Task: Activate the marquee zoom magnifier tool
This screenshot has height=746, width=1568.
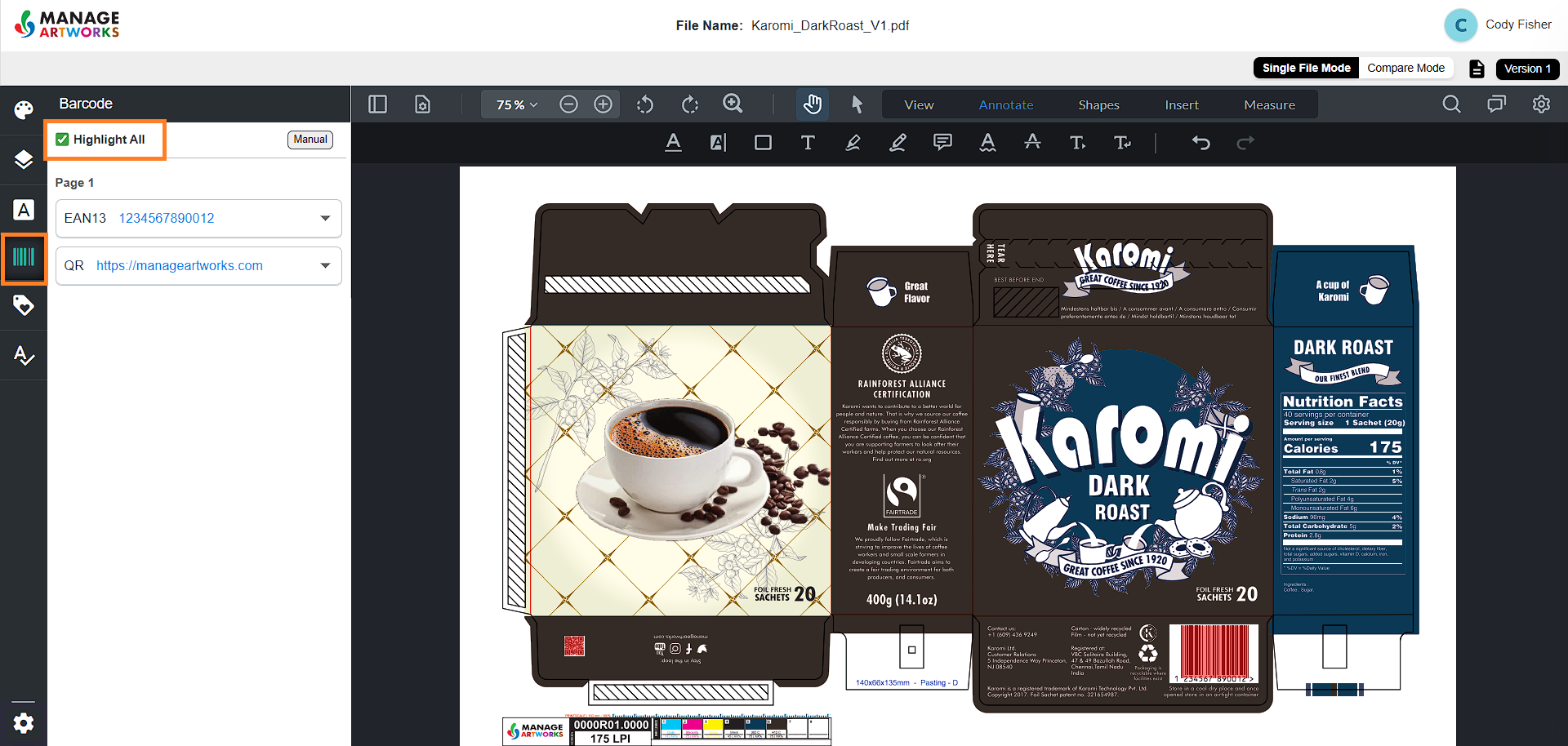Action: pyautogui.click(x=733, y=104)
